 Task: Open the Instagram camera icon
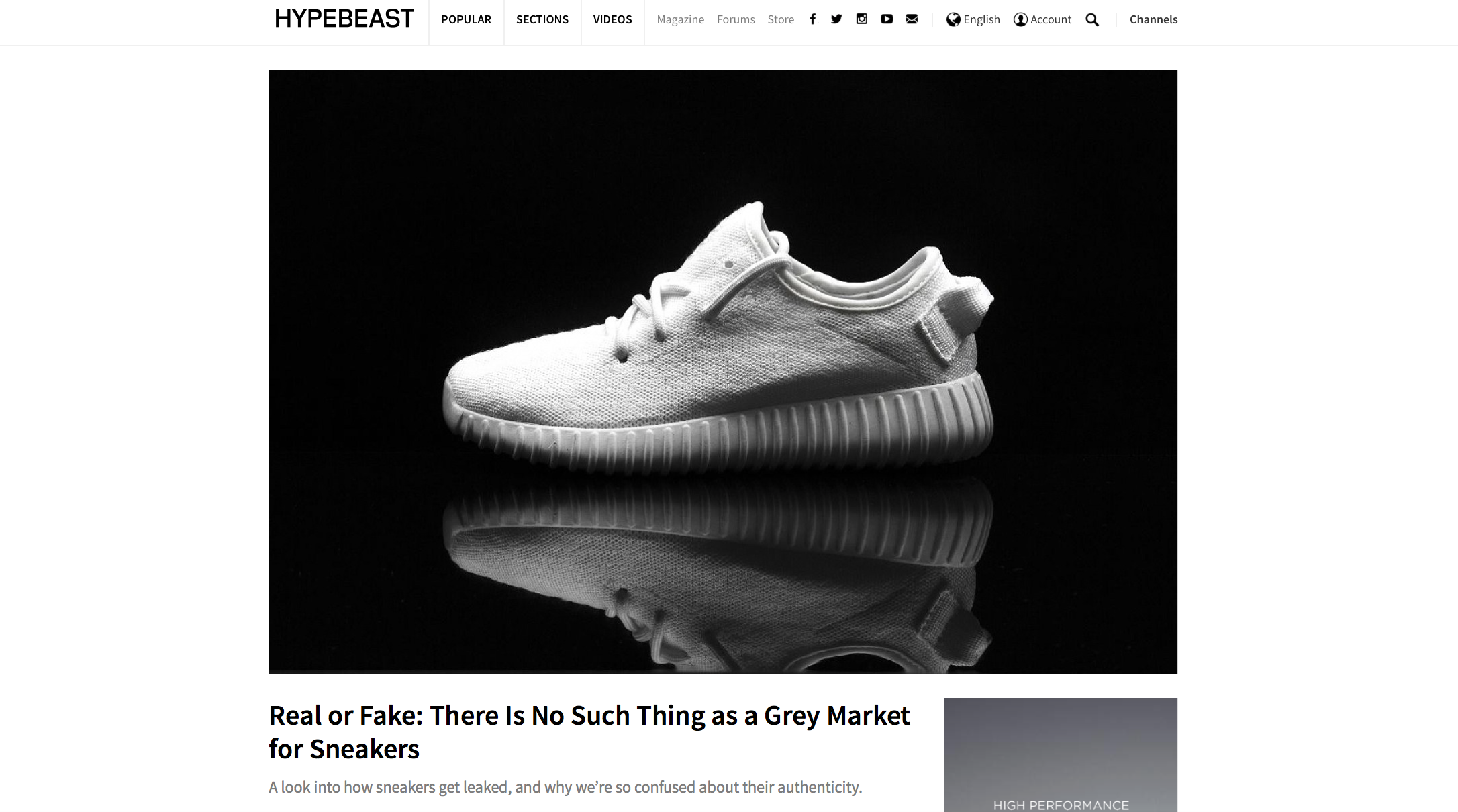862,19
